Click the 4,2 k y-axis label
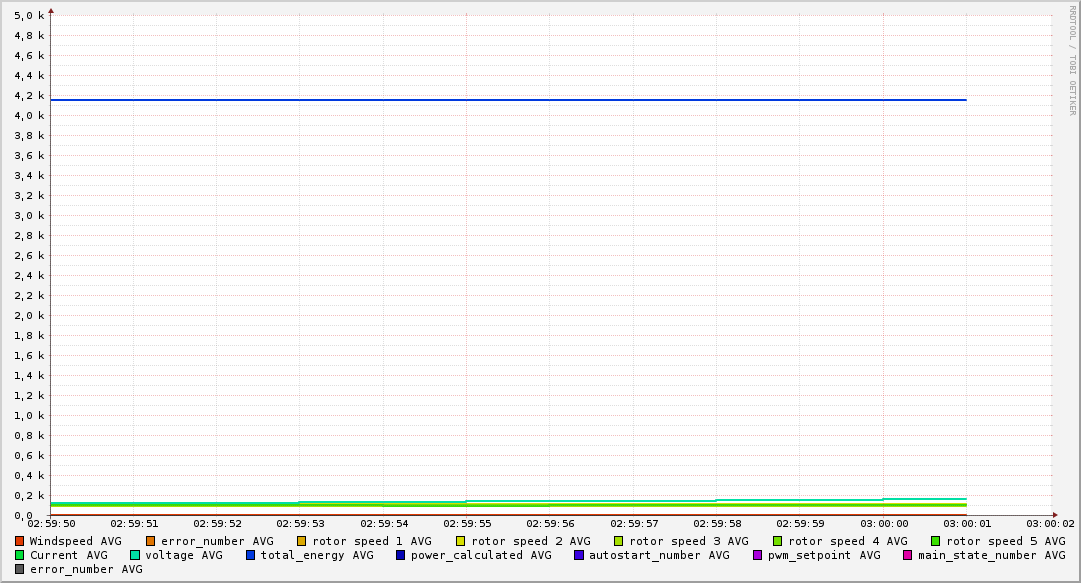The width and height of the screenshot is (1081, 583). (x=29, y=96)
